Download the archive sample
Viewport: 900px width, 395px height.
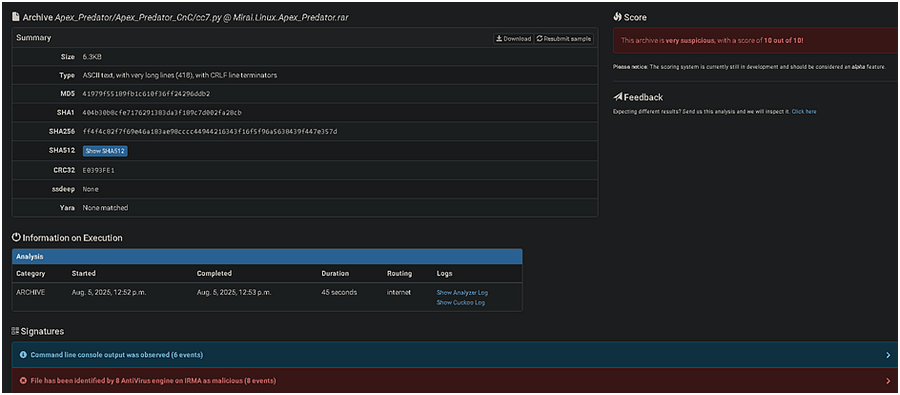tap(514, 38)
